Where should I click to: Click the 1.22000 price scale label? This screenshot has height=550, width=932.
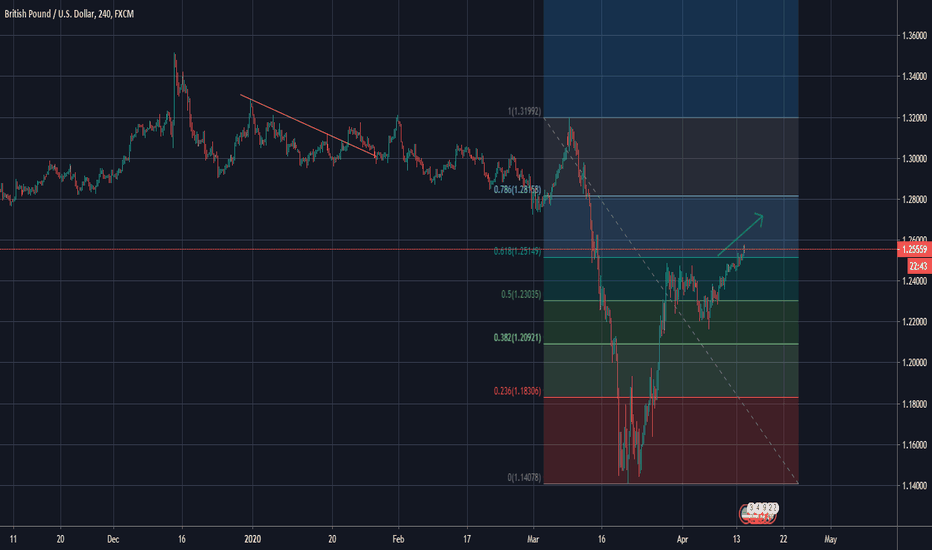(x=914, y=322)
